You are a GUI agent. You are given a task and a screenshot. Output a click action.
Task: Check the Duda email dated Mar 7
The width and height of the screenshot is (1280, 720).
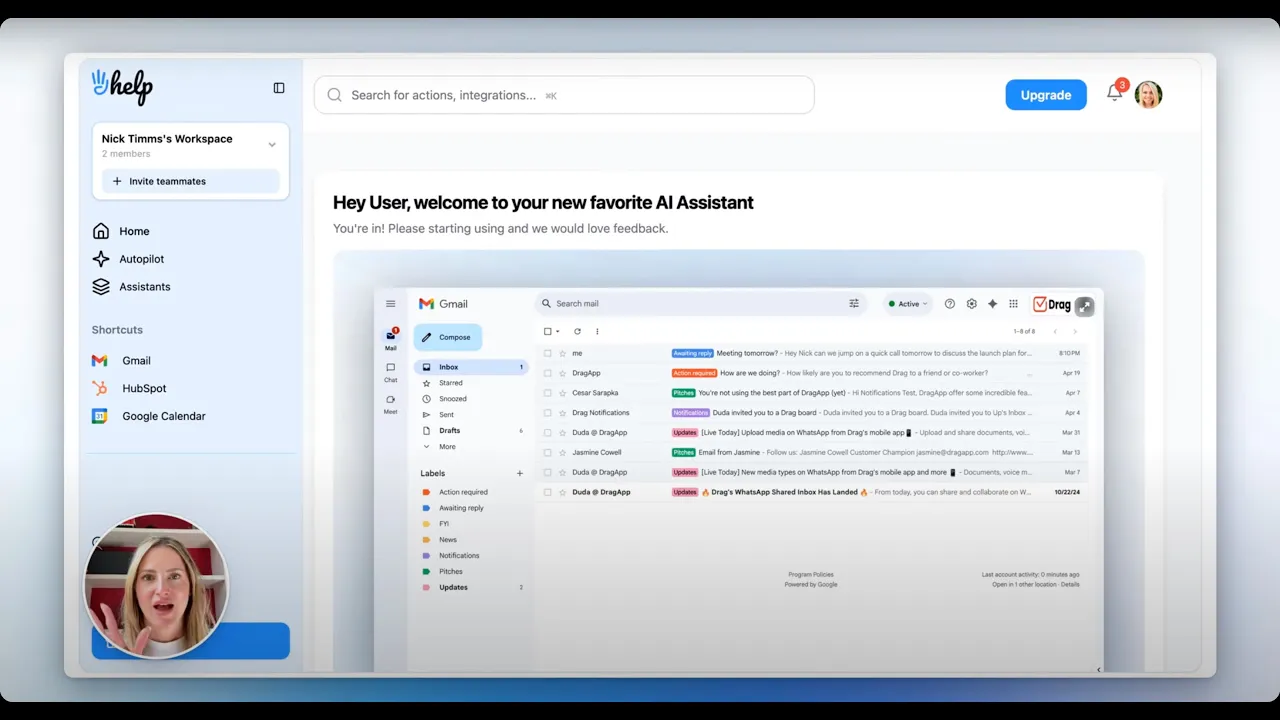tap(547, 472)
